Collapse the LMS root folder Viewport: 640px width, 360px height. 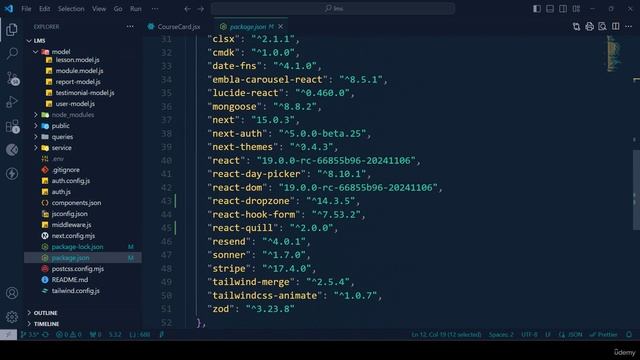pyautogui.click(x=29, y=41)
